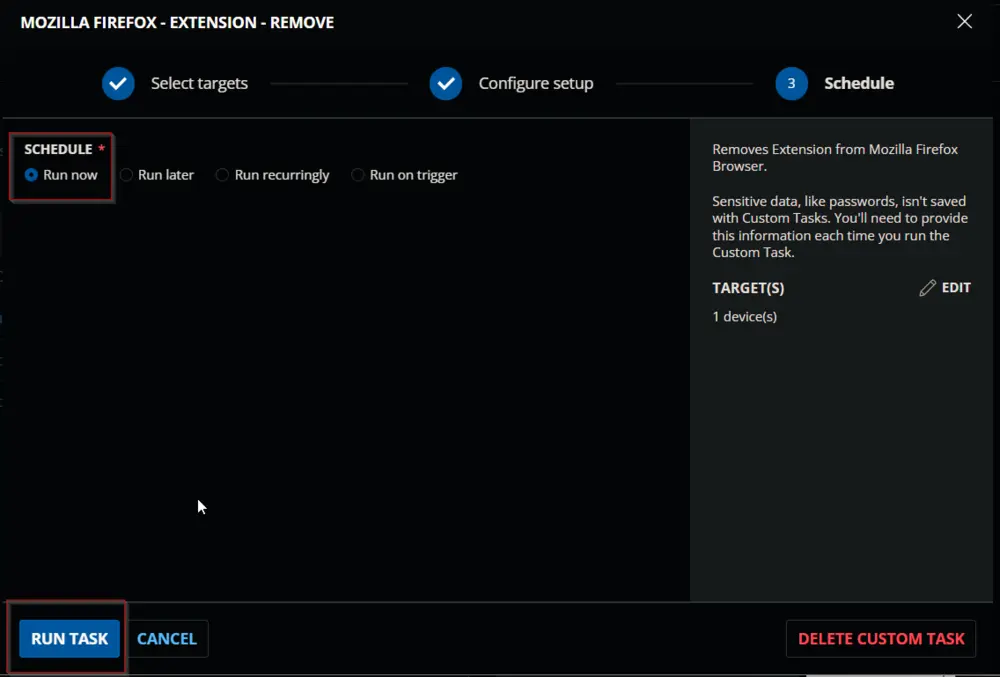The width and height of the screenshot is (1000, 677).
Task: Click the 'Sensitive data, like passwords' note
Action: (x=840, y=227)
